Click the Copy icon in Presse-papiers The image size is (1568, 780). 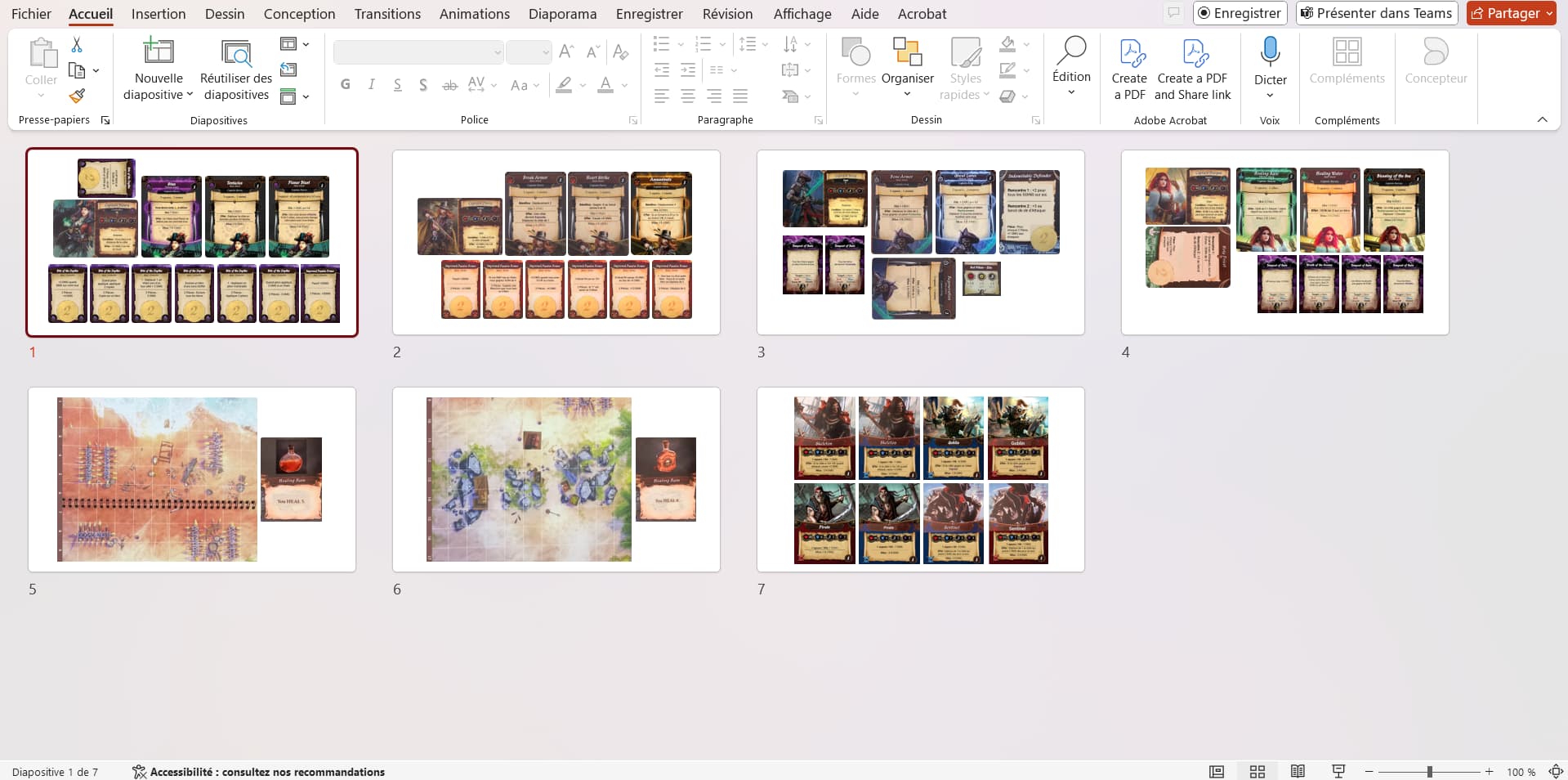pos(77,70)
